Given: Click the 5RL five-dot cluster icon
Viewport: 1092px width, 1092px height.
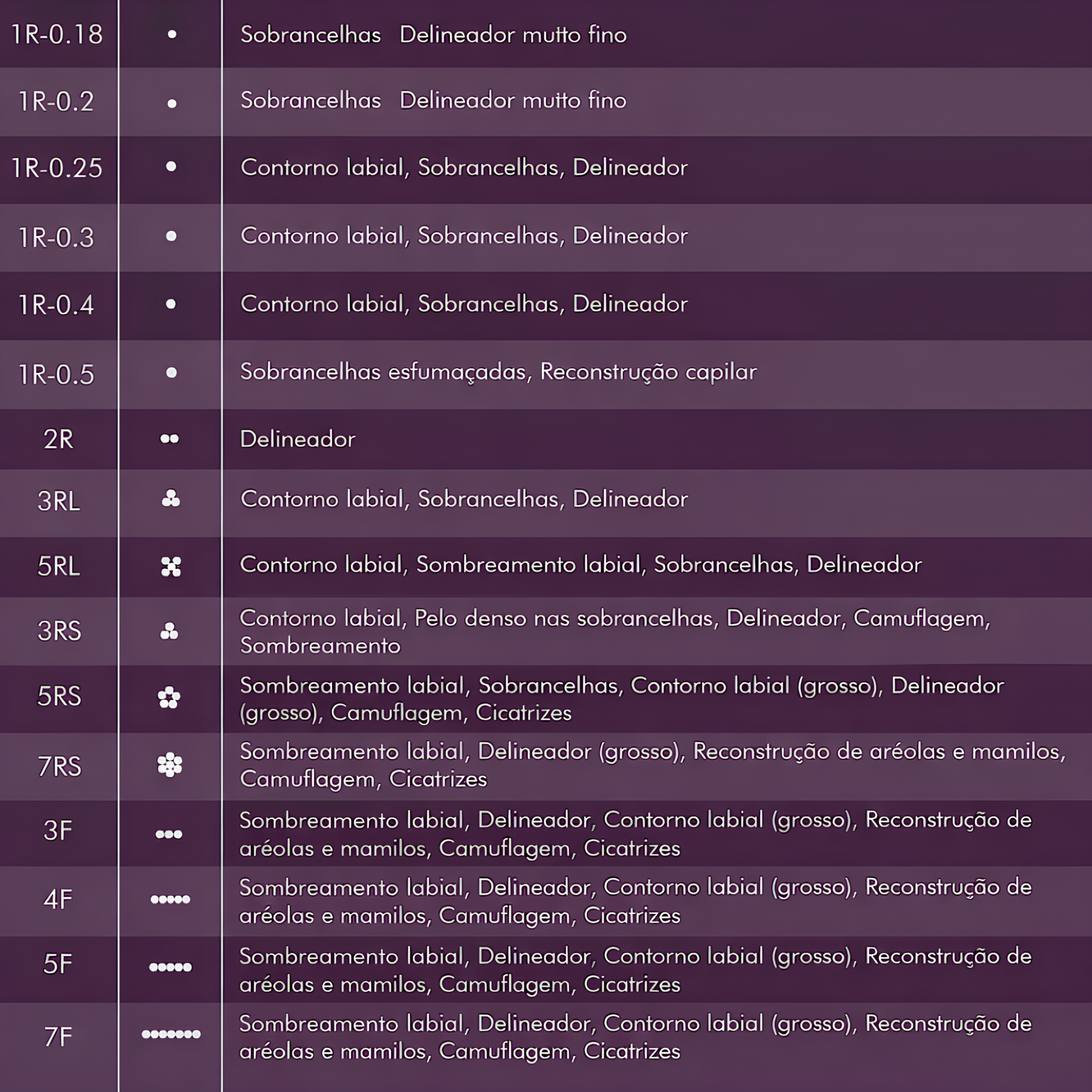Looking at the screenshot, I should [171, 566].
